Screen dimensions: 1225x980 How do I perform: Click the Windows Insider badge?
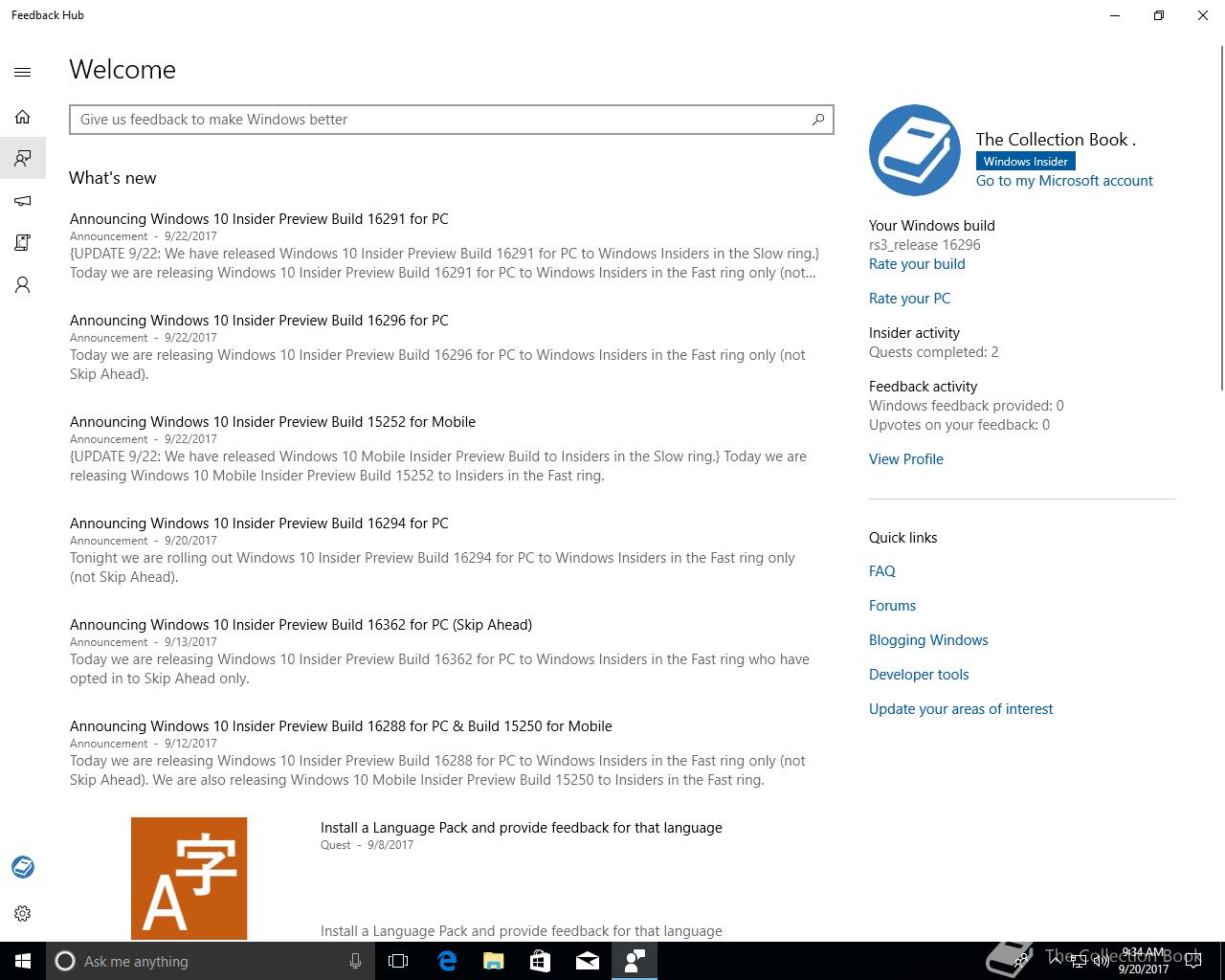1025,162
